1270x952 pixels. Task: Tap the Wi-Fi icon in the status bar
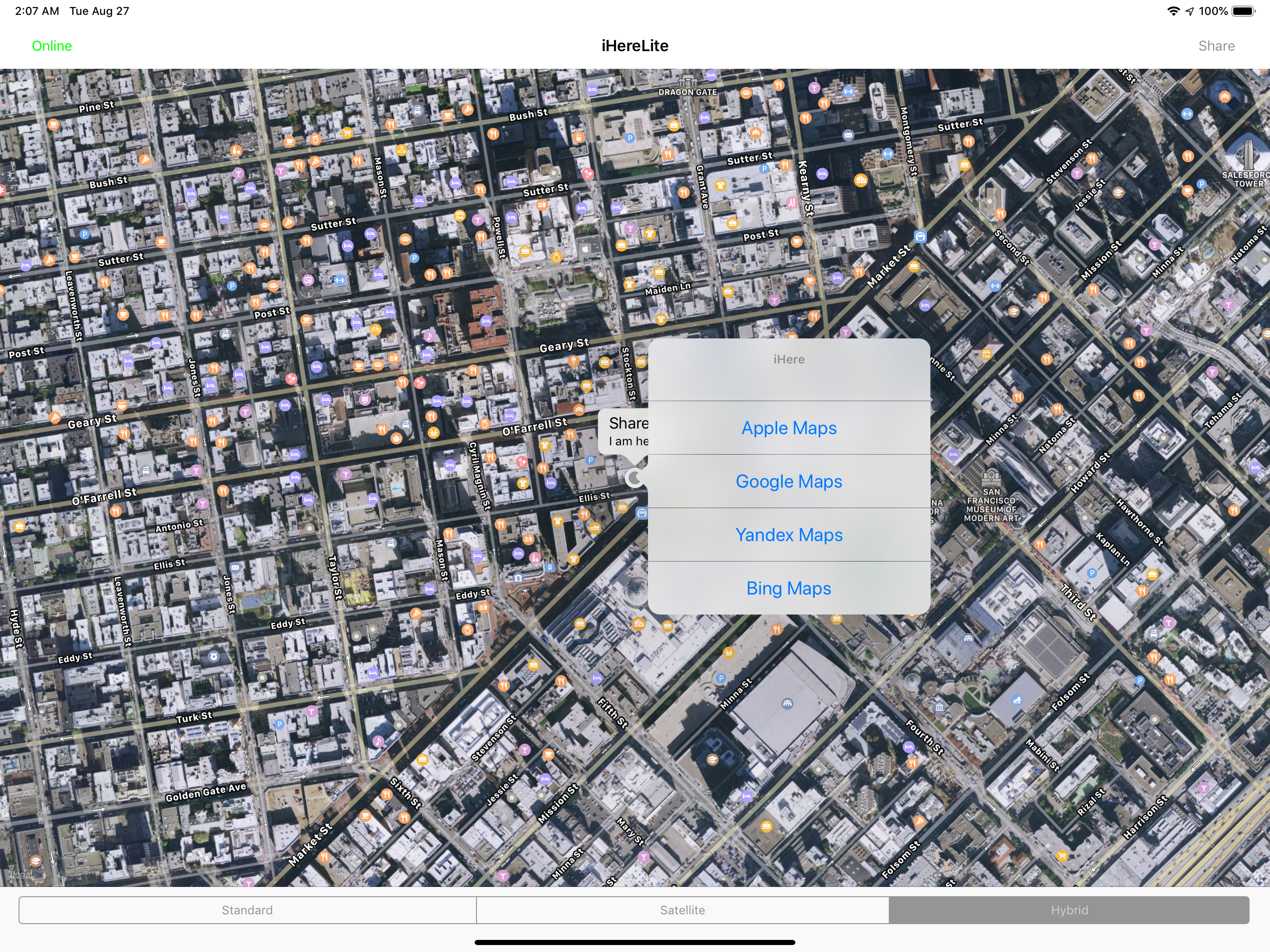pyautogui.click(x=1173, y=12)
